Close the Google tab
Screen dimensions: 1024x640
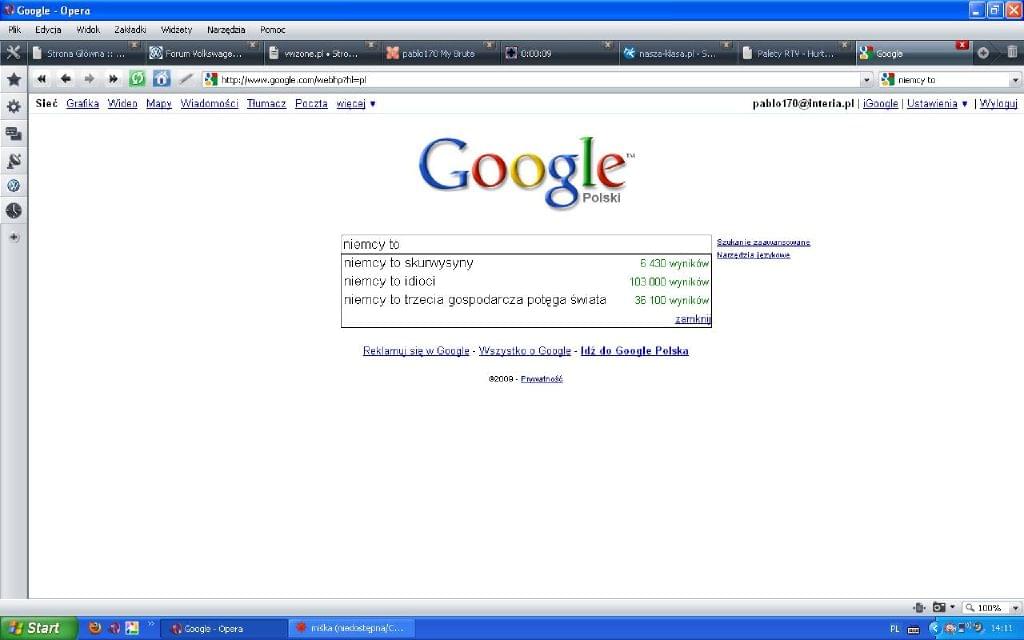pyautogui.click(x=962, y=45)
